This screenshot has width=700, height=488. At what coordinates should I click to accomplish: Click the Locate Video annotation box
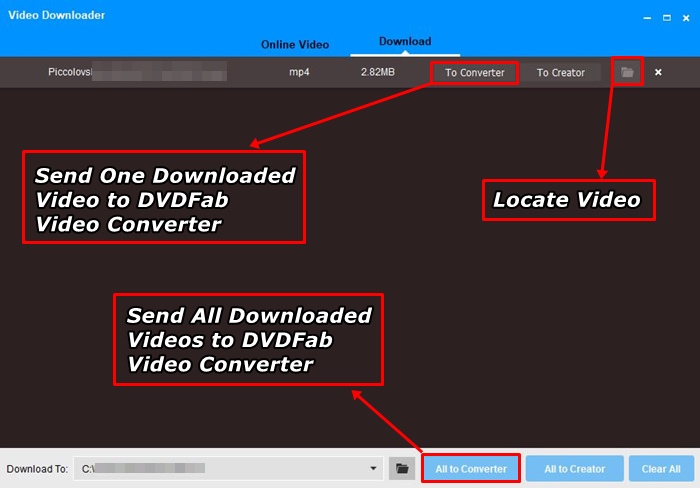(567, 200)
